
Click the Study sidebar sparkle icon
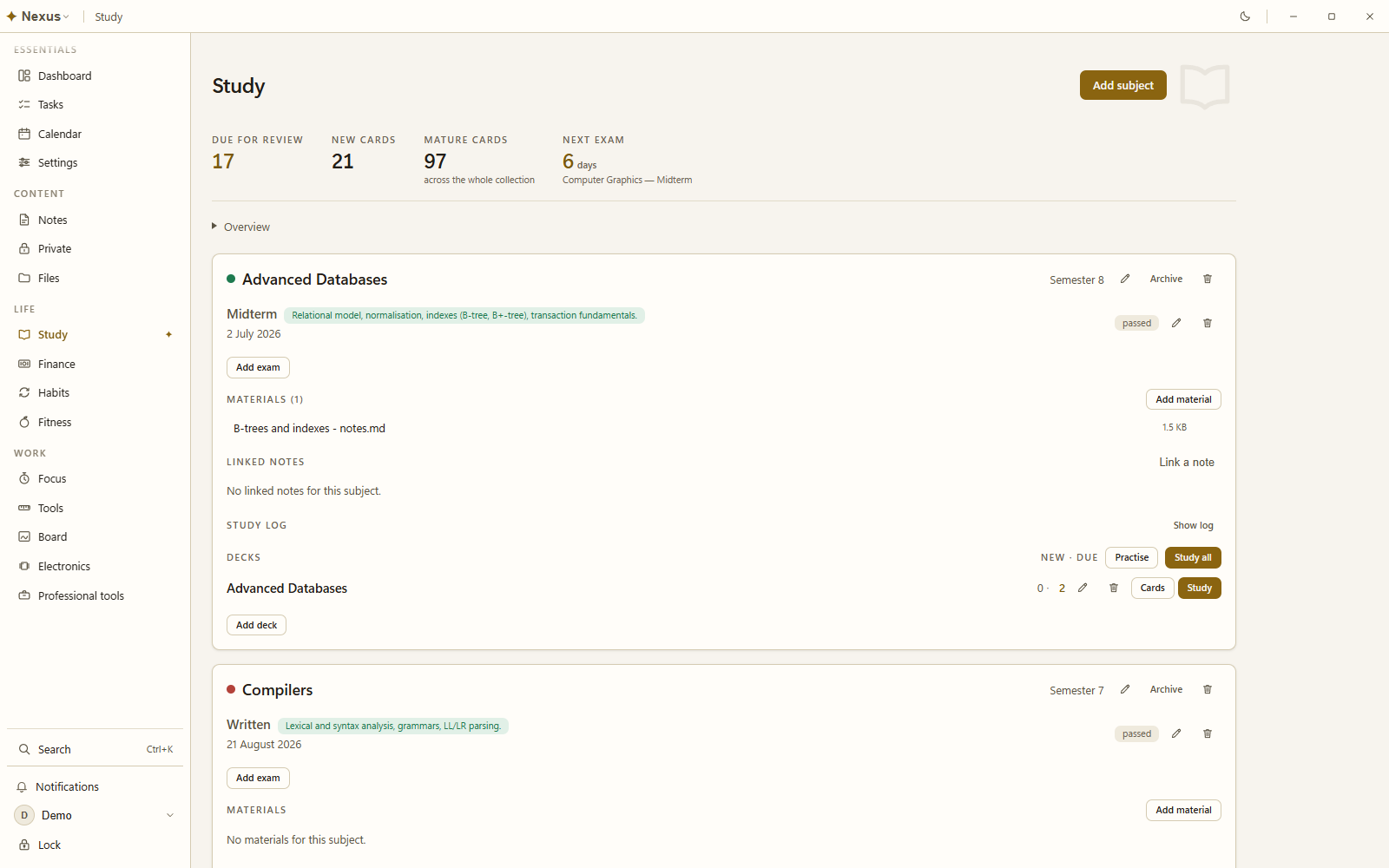tap(169, 334)
